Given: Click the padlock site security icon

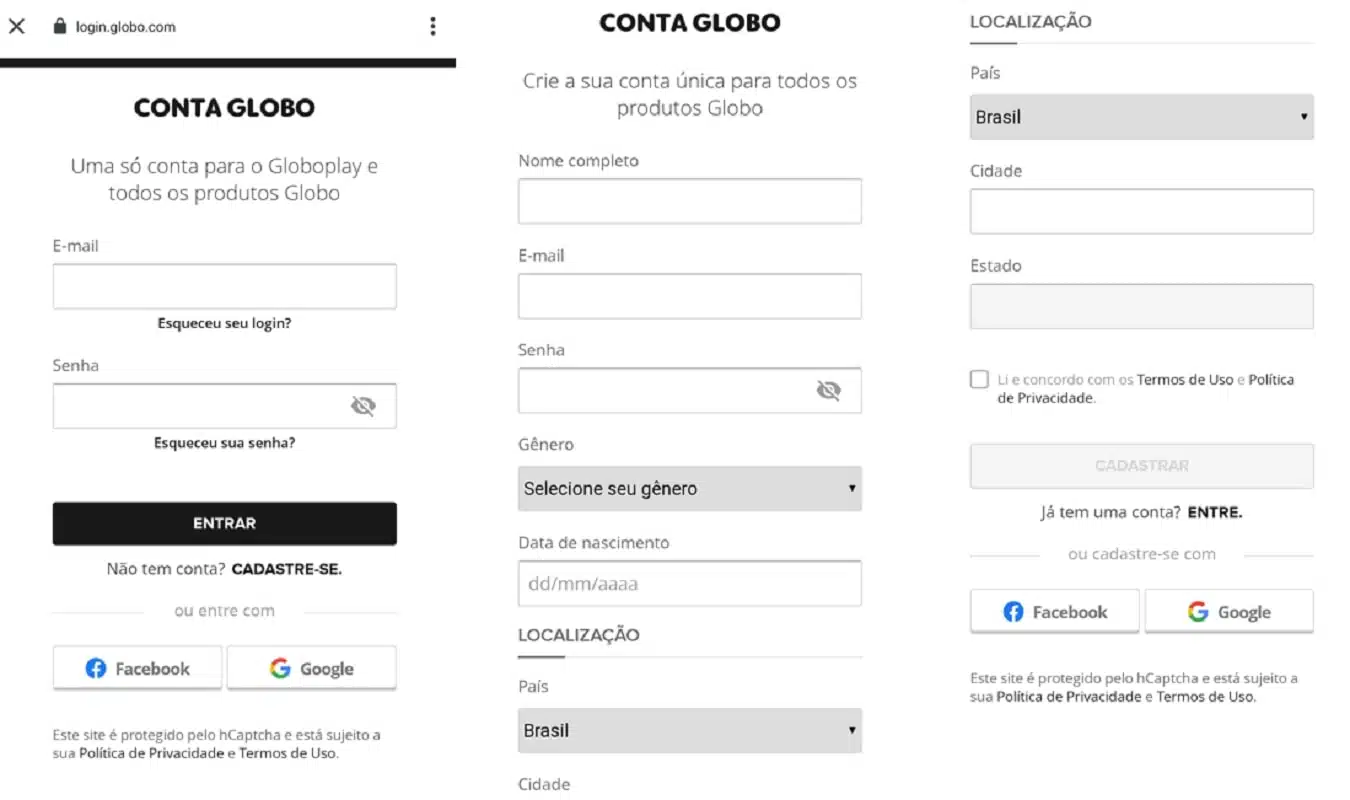Looking at the screenshot, I should pyautogui.click(x=59, y=27).
